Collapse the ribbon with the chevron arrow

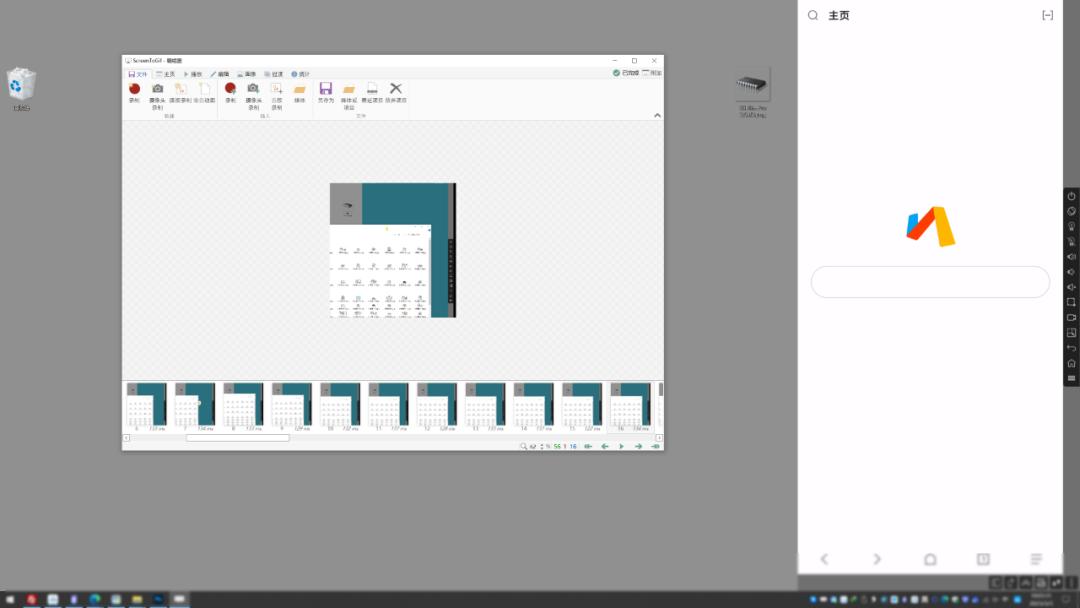tap(657, 115)
